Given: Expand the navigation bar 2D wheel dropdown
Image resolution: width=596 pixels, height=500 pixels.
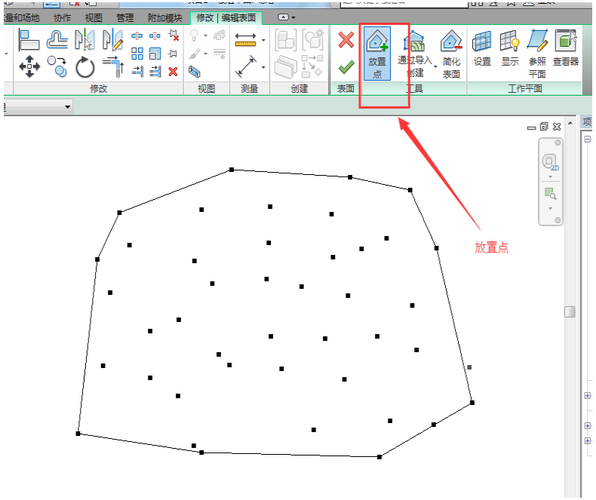Looking at the screenshot, I should tap(550, 177).
